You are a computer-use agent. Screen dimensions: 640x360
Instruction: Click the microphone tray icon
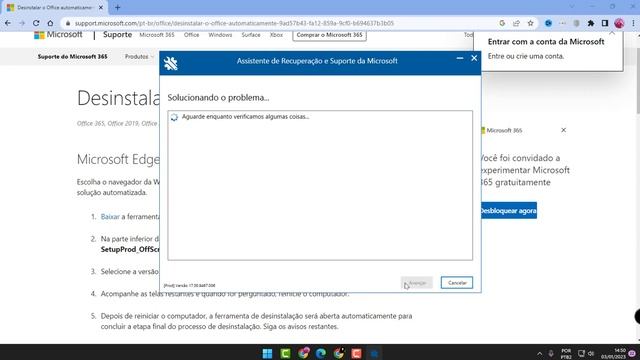[x=551, y=353]
